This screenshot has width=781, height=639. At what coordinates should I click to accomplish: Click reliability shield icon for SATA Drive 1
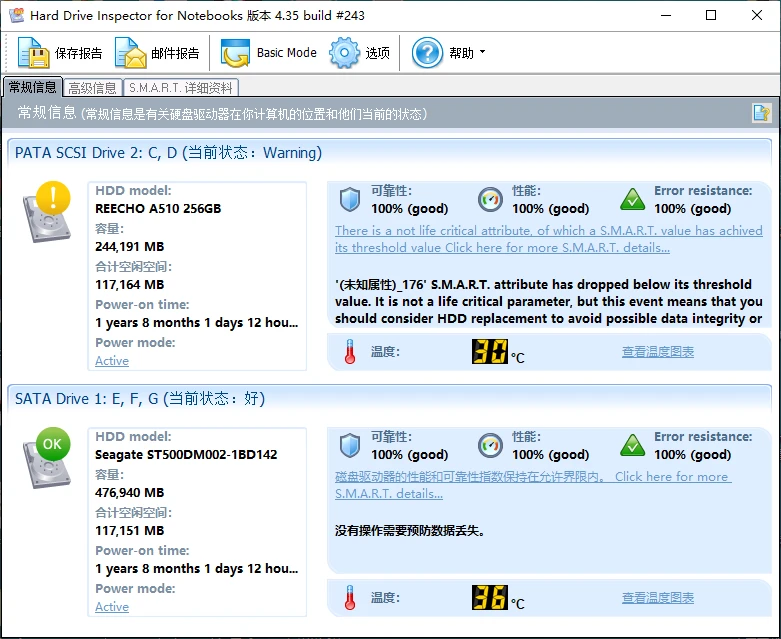click(x=350, y=445)
